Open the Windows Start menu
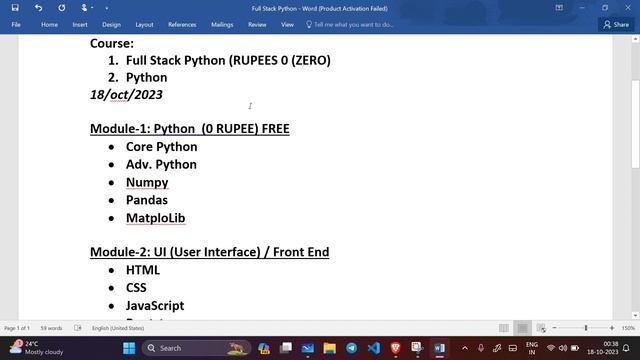640x360 pixels. click(129, 348)
